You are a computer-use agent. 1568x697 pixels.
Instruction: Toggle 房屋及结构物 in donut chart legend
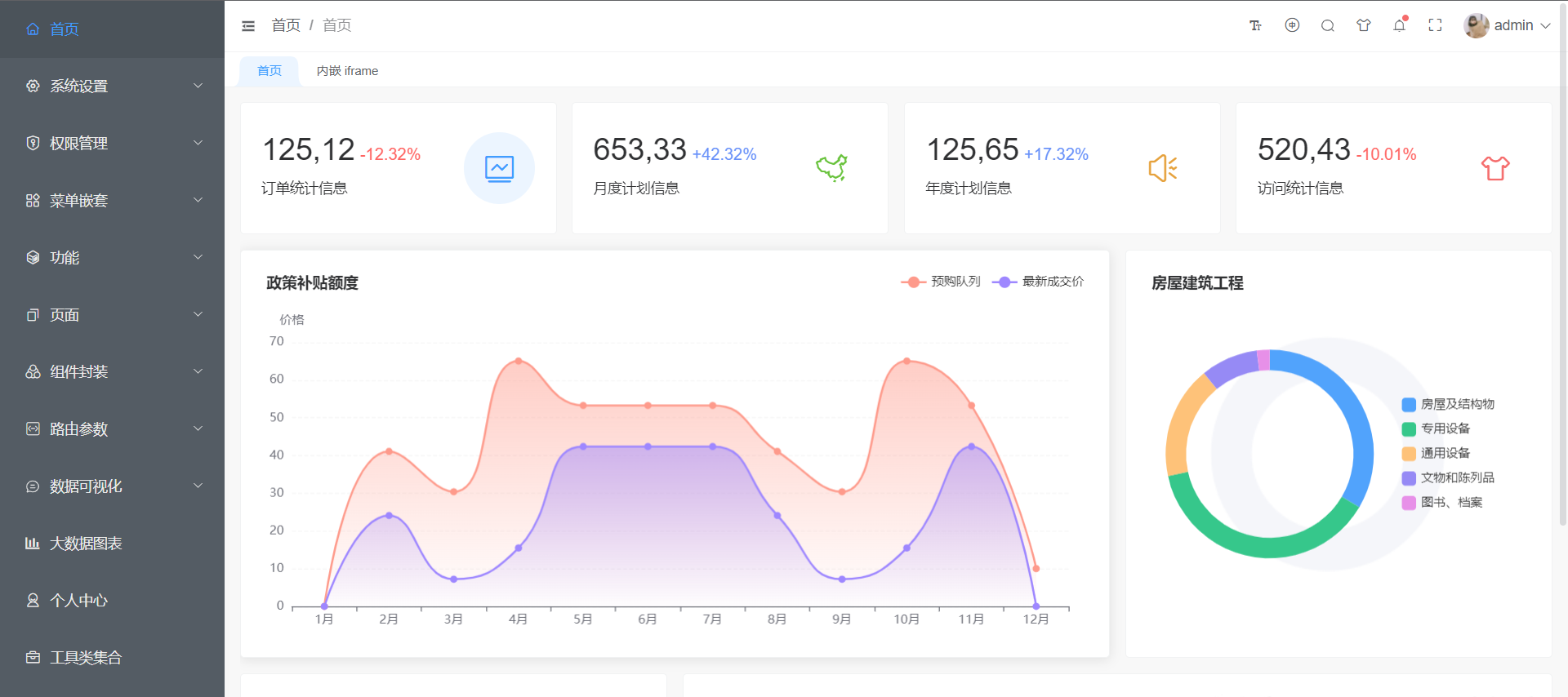pyautogui.click(x=1448, y=404)
